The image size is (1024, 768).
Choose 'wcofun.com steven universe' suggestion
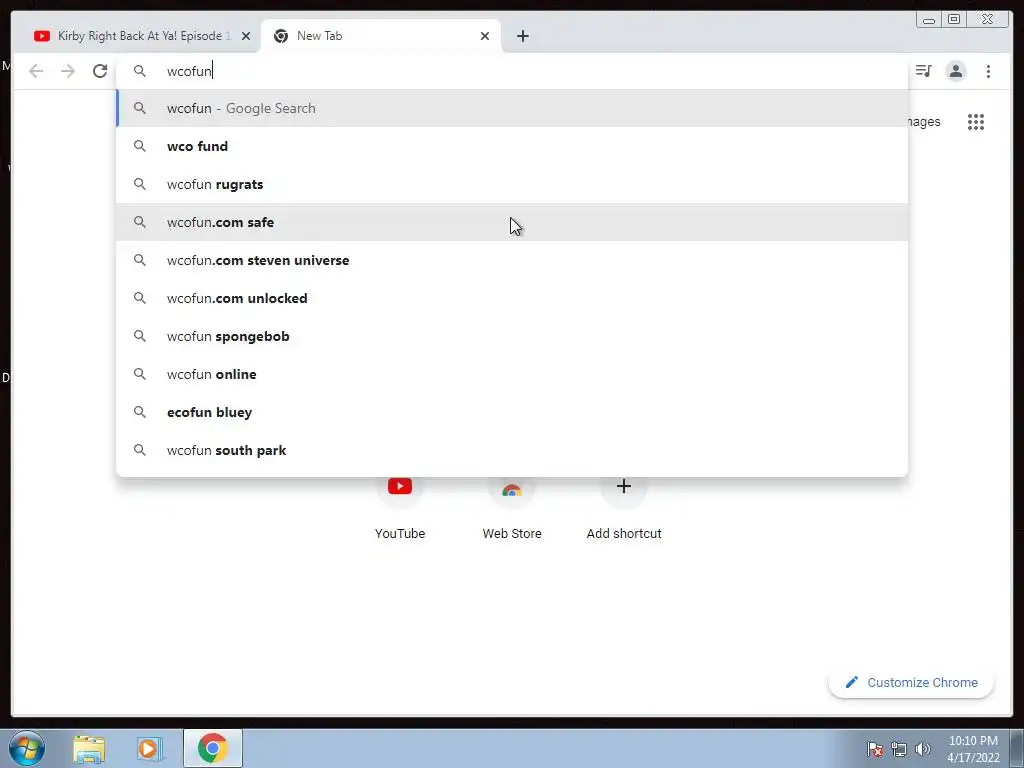(x=512, y=260)
